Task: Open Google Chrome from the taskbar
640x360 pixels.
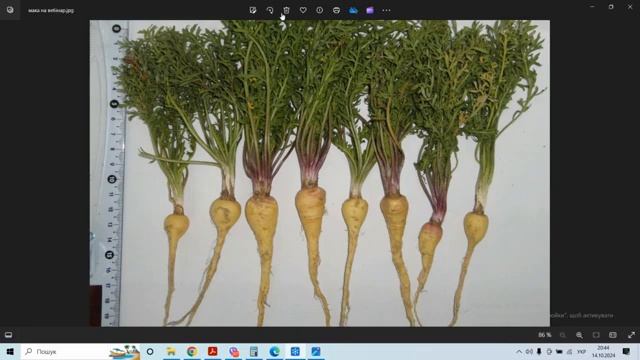Action: click(x=192, y=351)
